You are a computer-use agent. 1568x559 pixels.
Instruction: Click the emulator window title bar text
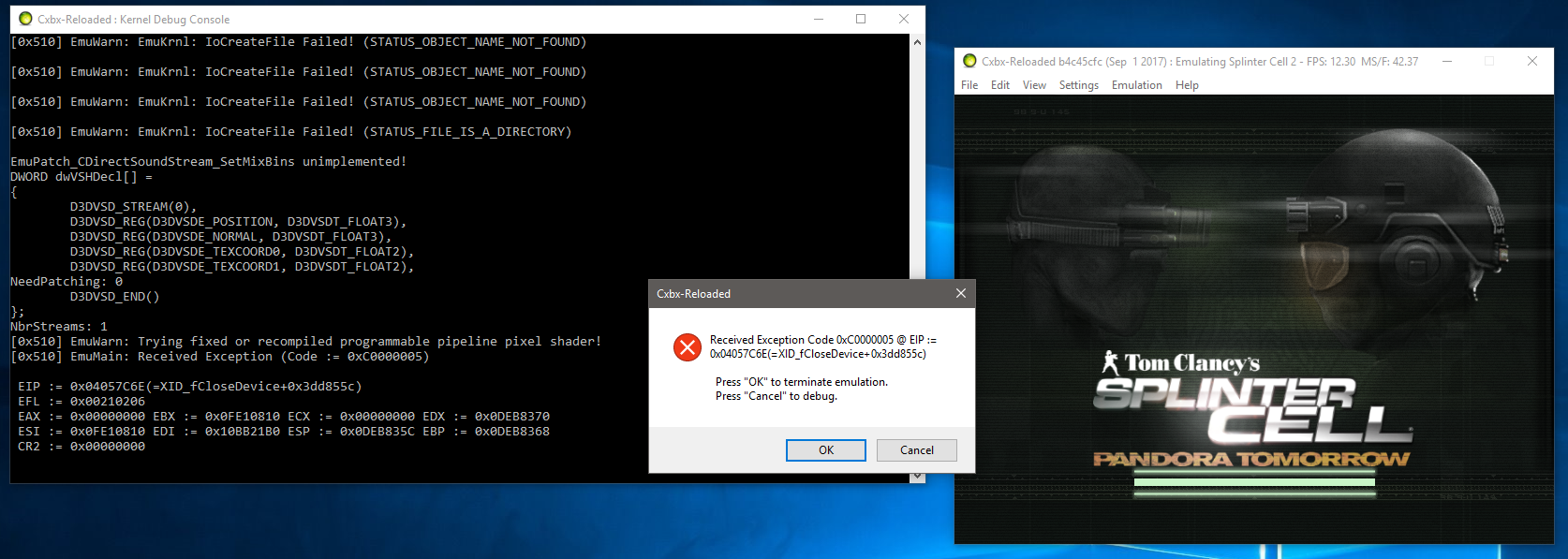click(1200, 62)
